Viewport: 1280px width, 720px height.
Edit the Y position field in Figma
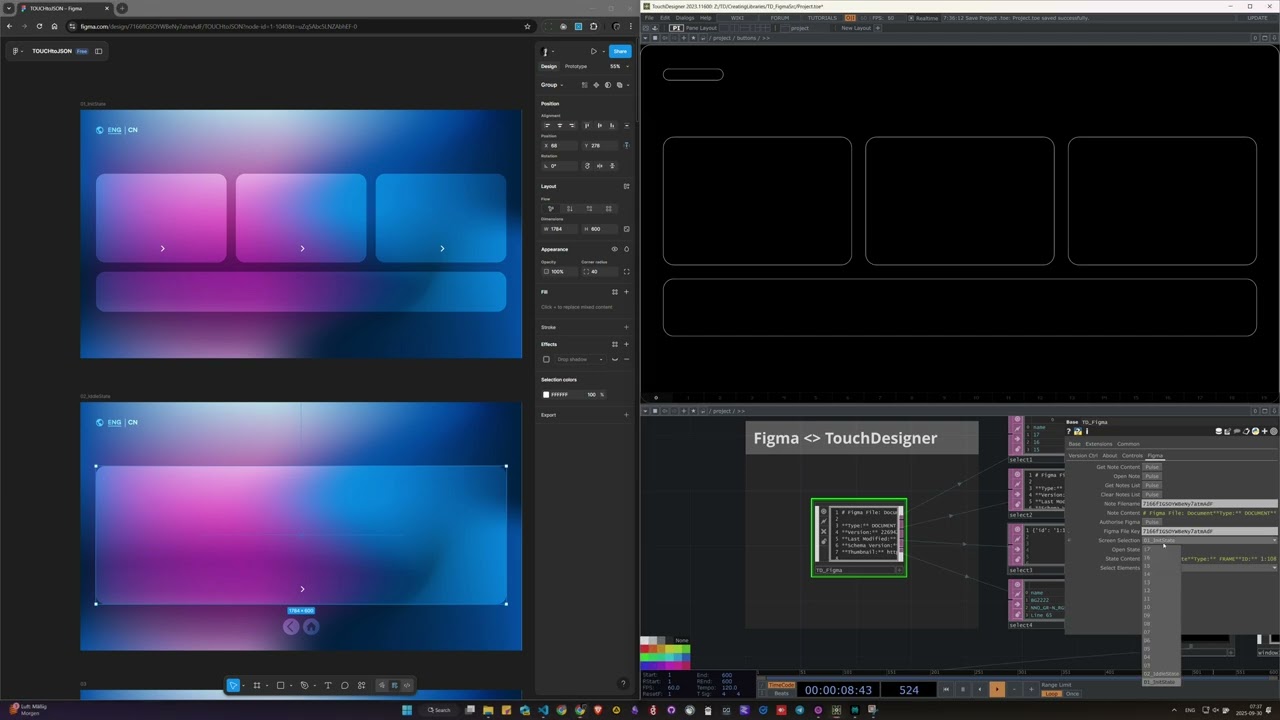[x=600, y=145]
